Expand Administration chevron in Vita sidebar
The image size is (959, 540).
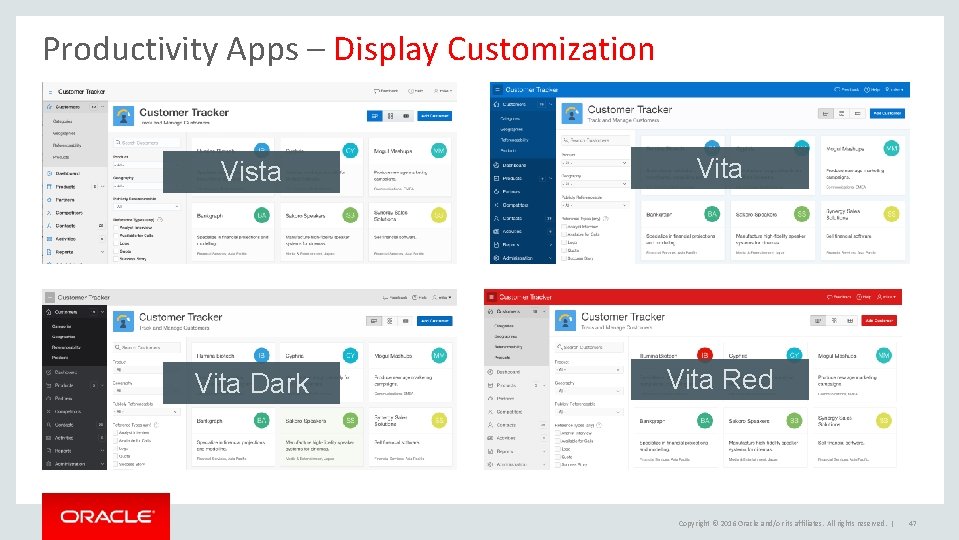click(550, 258)
